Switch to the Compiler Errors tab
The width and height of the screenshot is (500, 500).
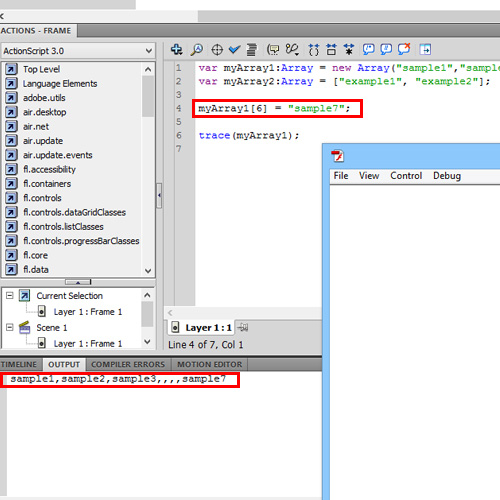(128, 364)
